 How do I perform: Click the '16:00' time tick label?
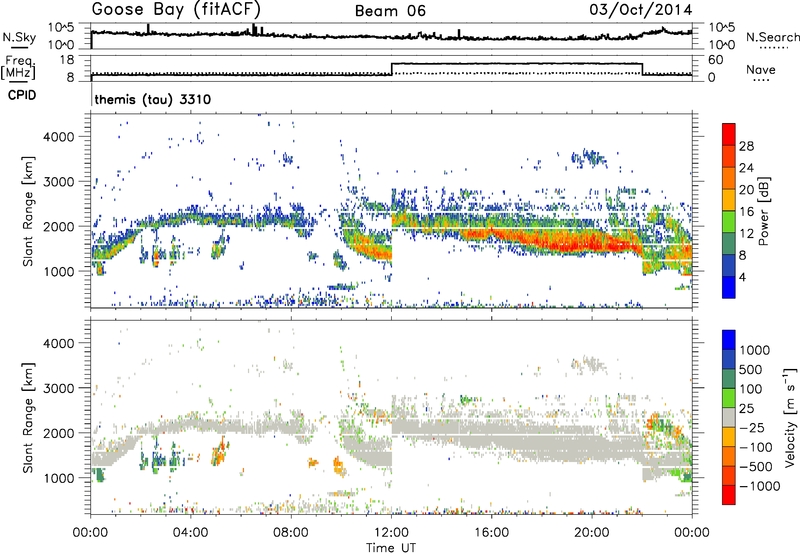(x=491, y=533)
